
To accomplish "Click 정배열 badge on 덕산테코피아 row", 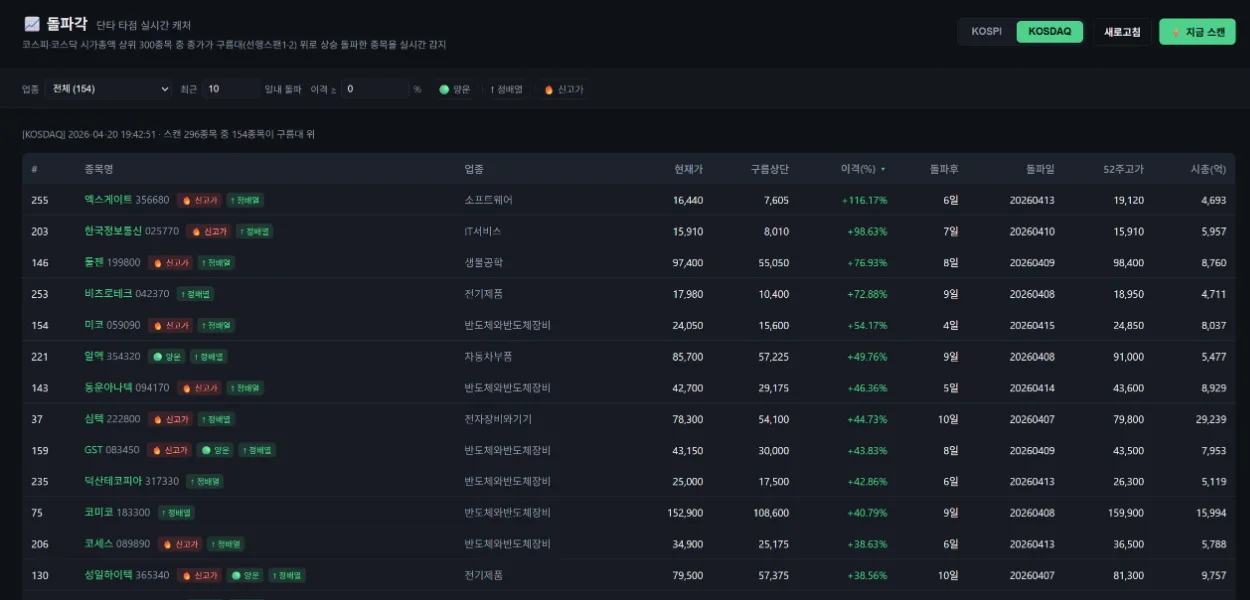I will point(205,481).
